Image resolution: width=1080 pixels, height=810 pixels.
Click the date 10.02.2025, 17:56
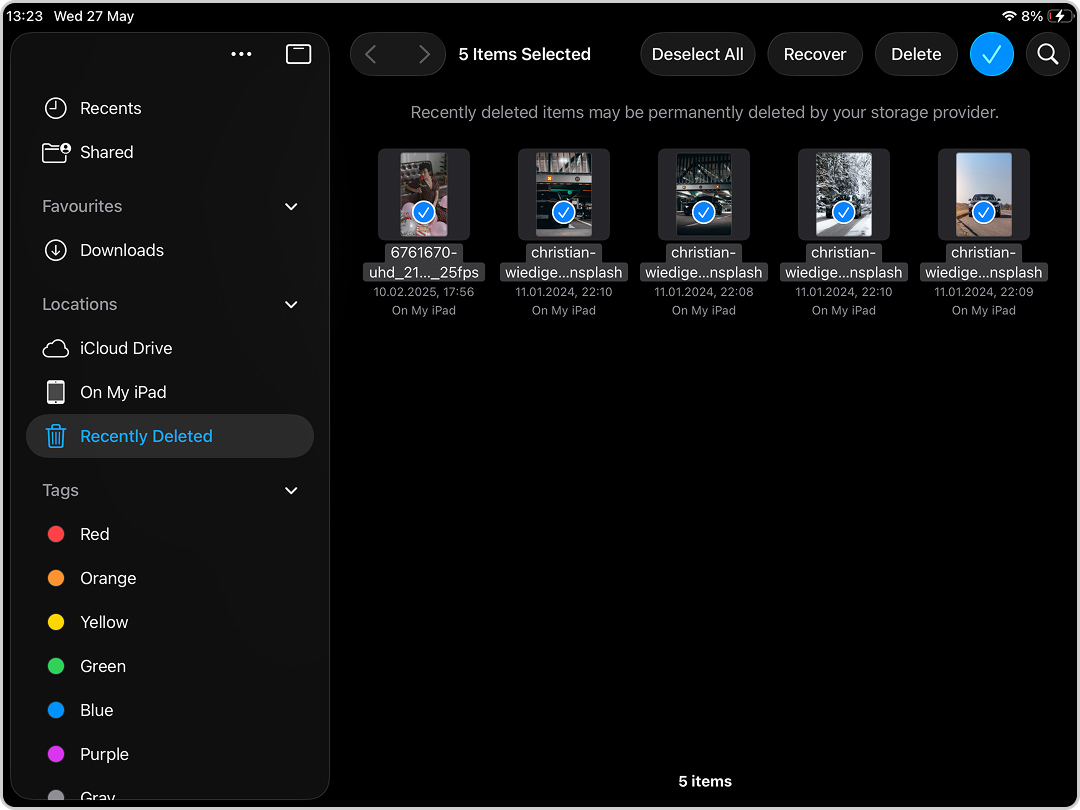point(424,292)
